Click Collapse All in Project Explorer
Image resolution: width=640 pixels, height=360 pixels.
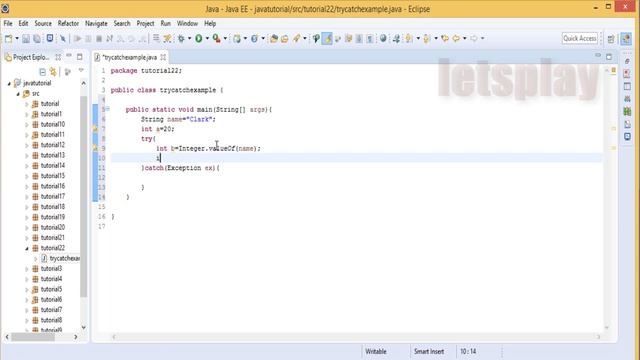pos(42,72)
